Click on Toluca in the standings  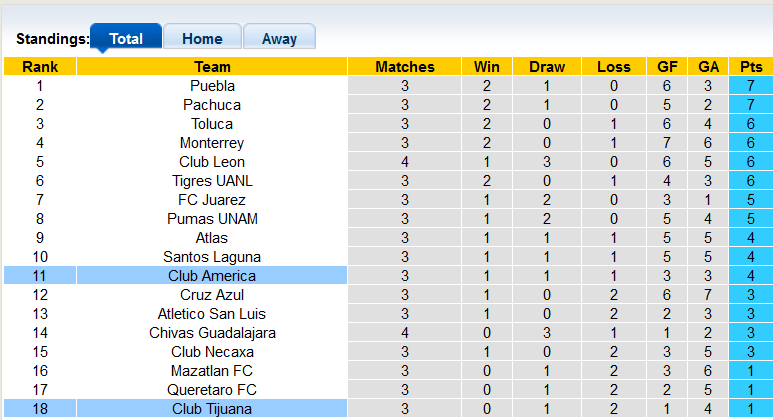[x=212, y=124]
